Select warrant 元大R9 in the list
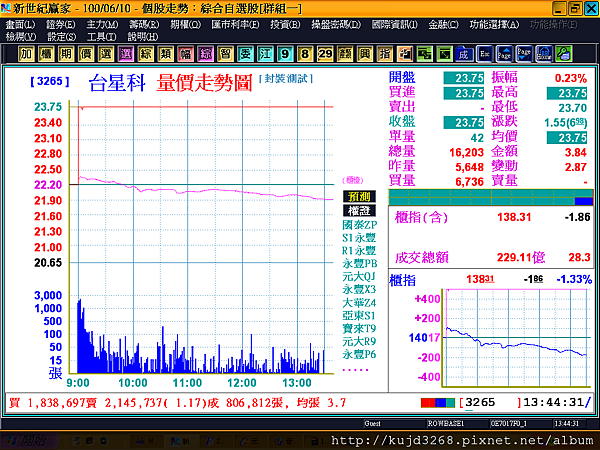This screenshot has height=450, width=600. click(x=359, y=341)
